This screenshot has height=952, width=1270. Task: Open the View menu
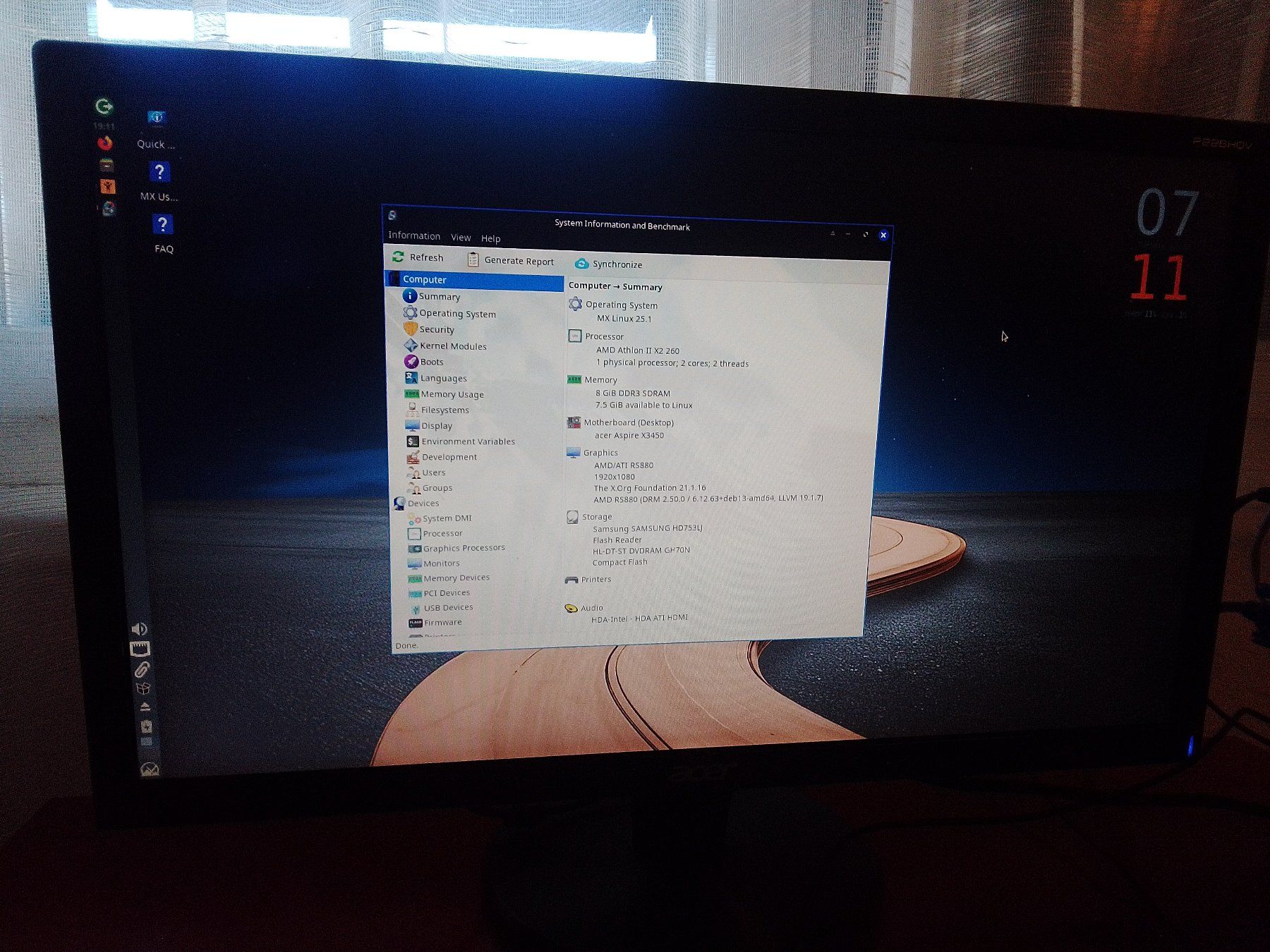coord(461,238)
